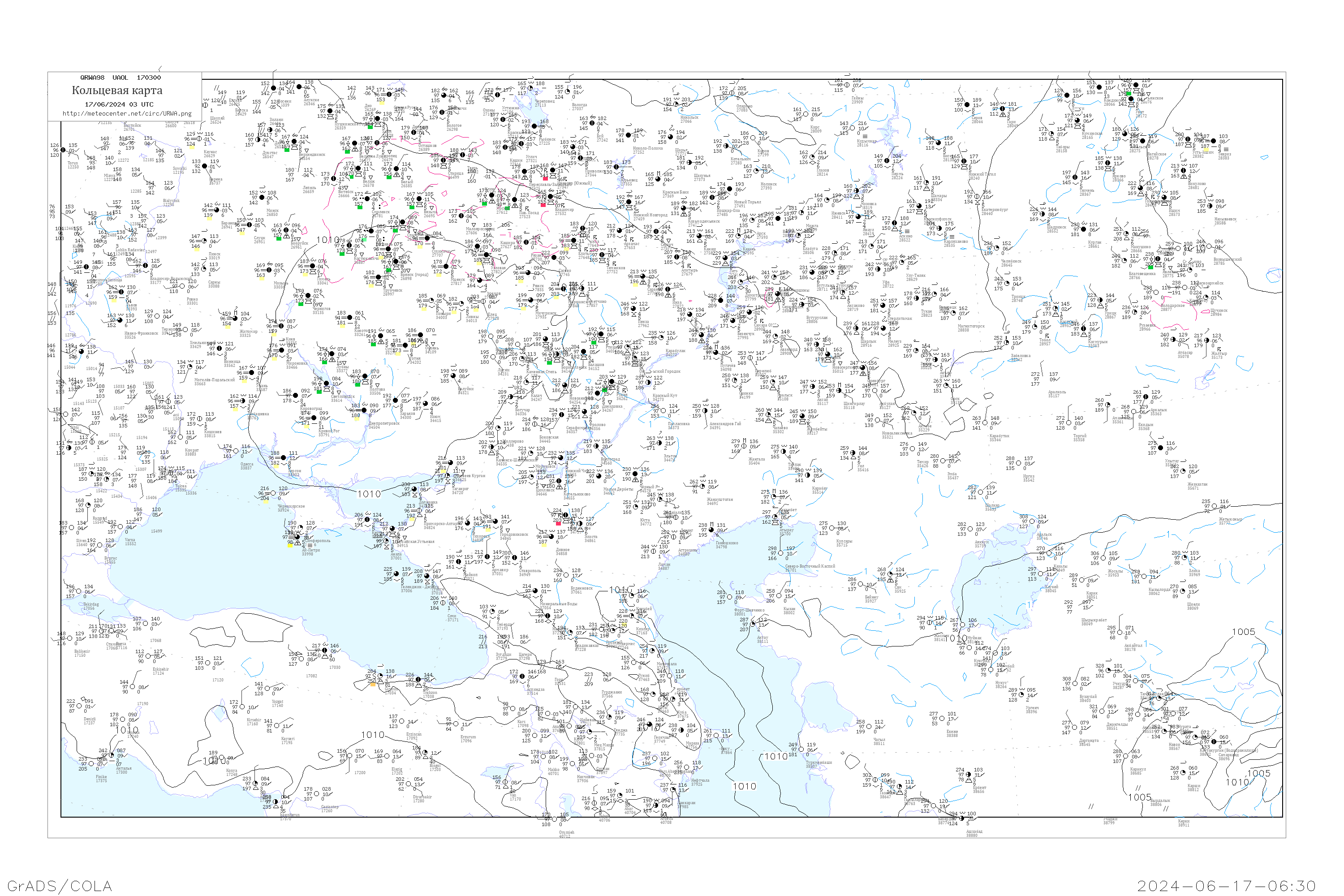The width and height of the screenshot is (1344, 896).
Task: Click the 1005 isobar label near Быrdалык
Action: tap(1139, 797)
